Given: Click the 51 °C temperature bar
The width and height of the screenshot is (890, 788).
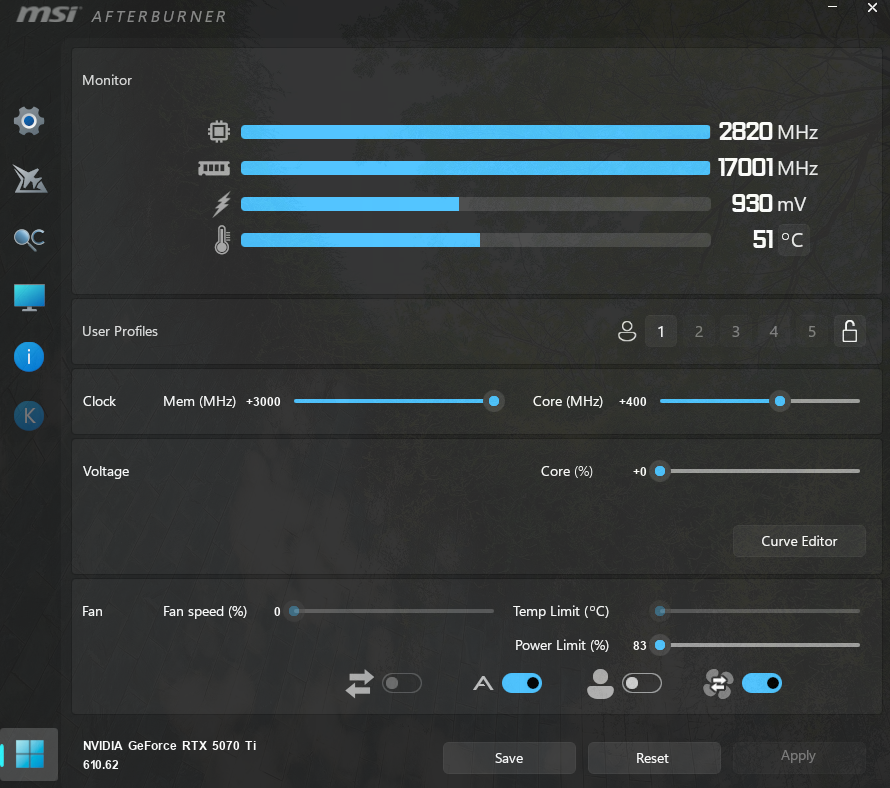Looking at the screenshot, I should pos(476,240).
